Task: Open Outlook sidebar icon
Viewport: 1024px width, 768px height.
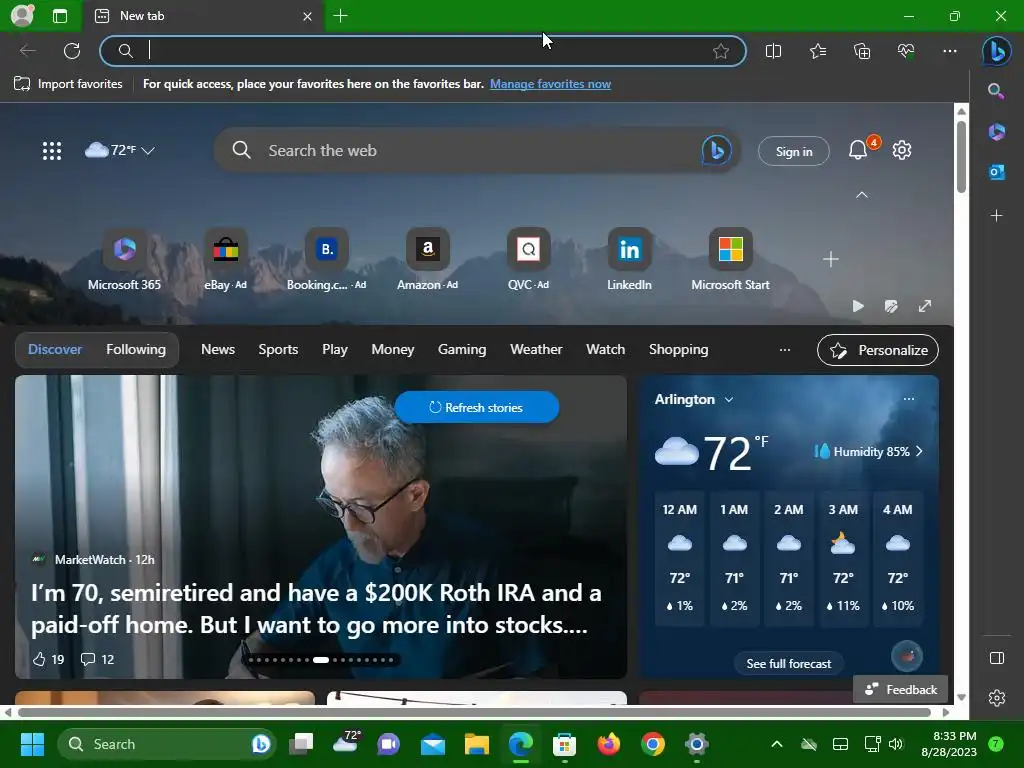Action: (997, 172)
